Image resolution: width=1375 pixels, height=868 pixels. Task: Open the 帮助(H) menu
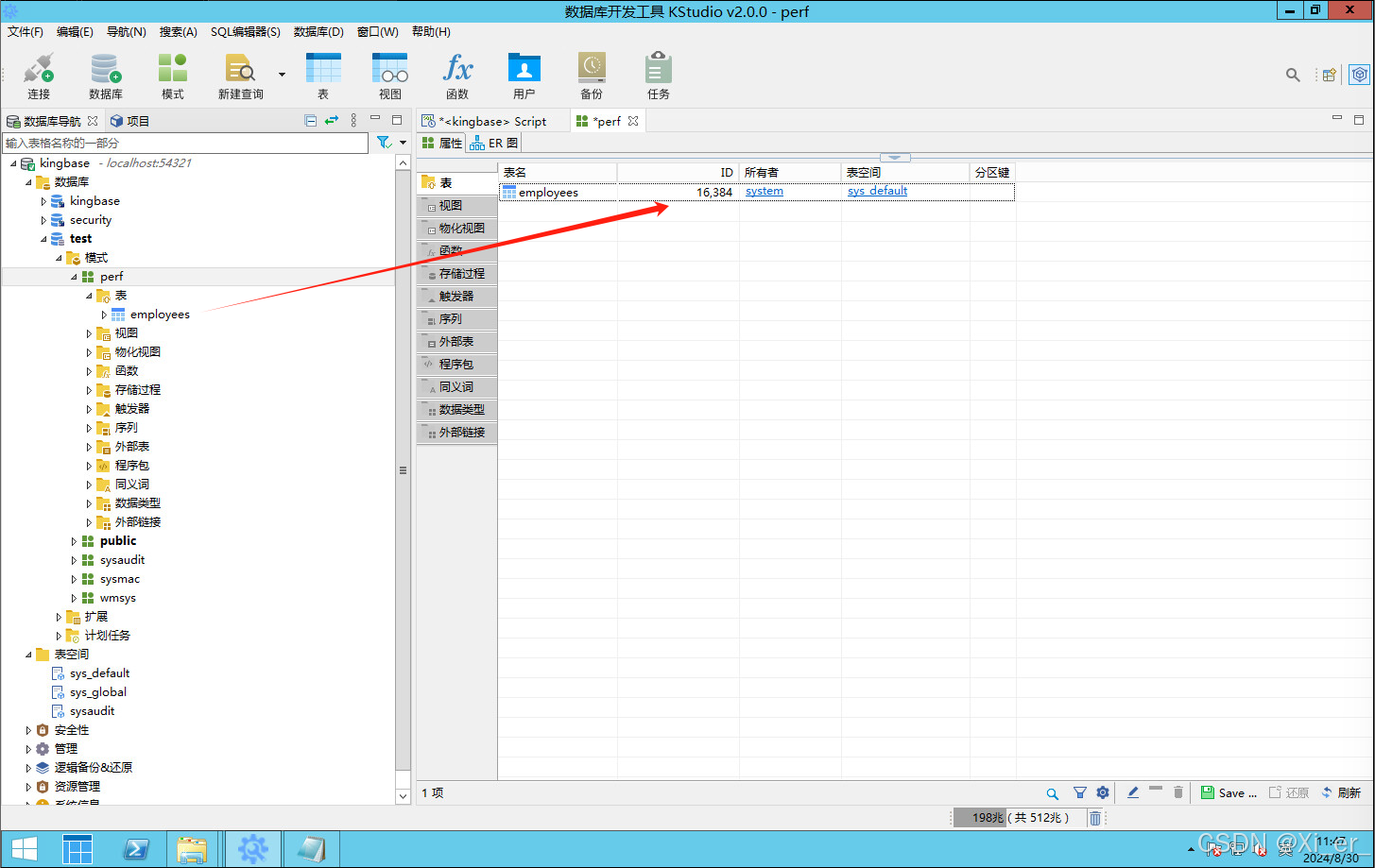[431, 31]
